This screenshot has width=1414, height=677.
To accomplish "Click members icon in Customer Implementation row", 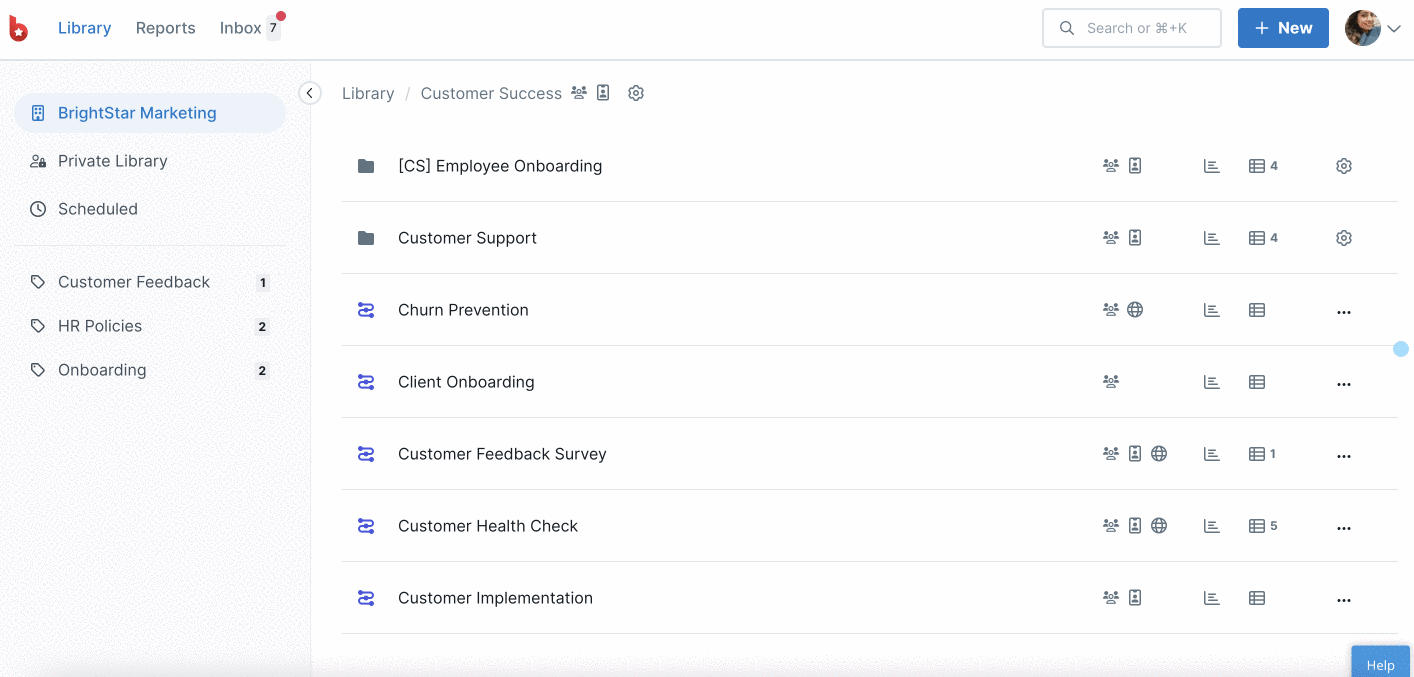I will click(1111, 598).
